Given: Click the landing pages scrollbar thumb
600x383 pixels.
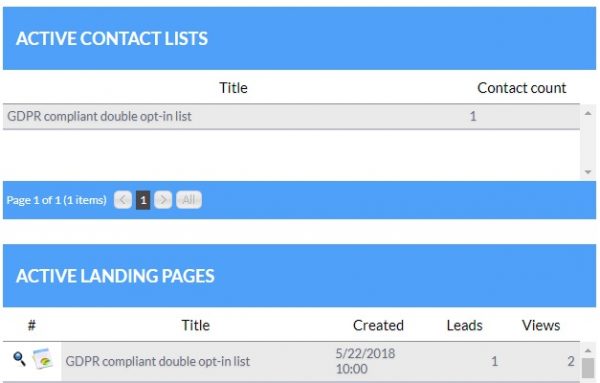Looking at the screenshot, I should coord(588,368).
